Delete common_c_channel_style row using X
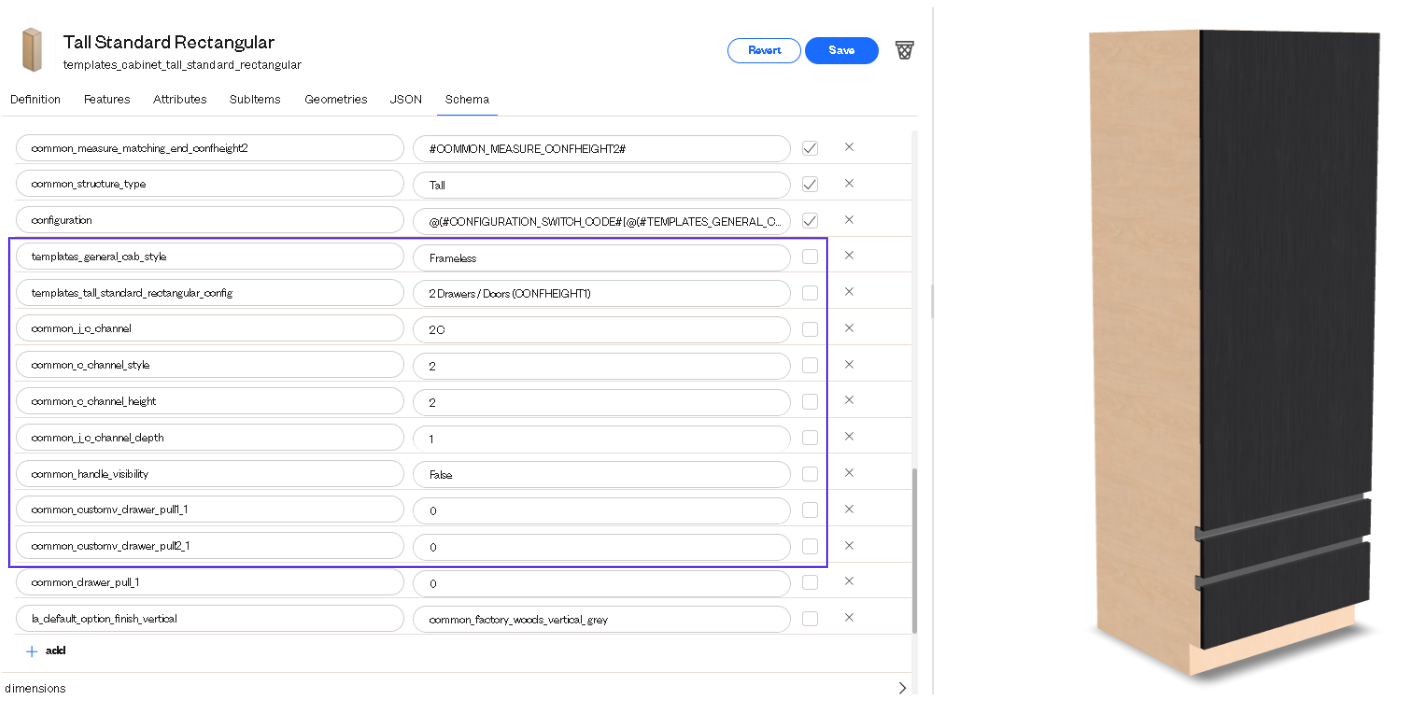 click(x=849, y=364)
